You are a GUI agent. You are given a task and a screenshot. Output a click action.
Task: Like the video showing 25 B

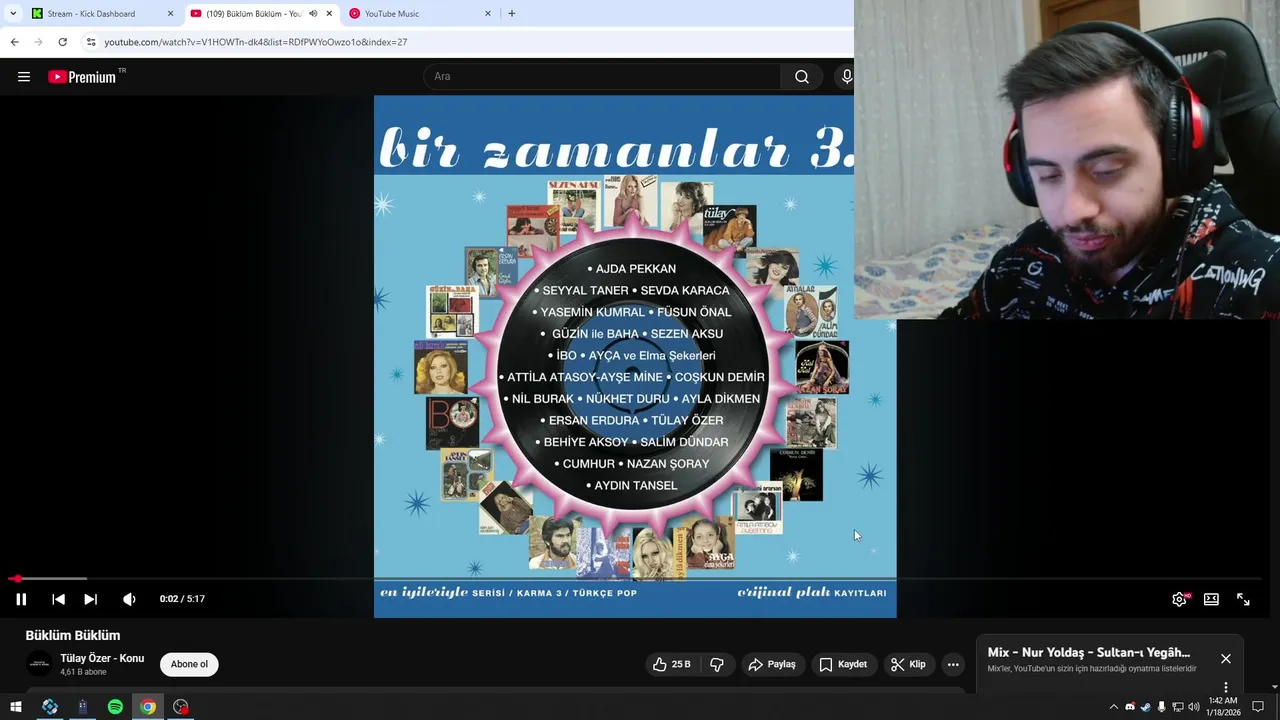[x=671, y=664]
